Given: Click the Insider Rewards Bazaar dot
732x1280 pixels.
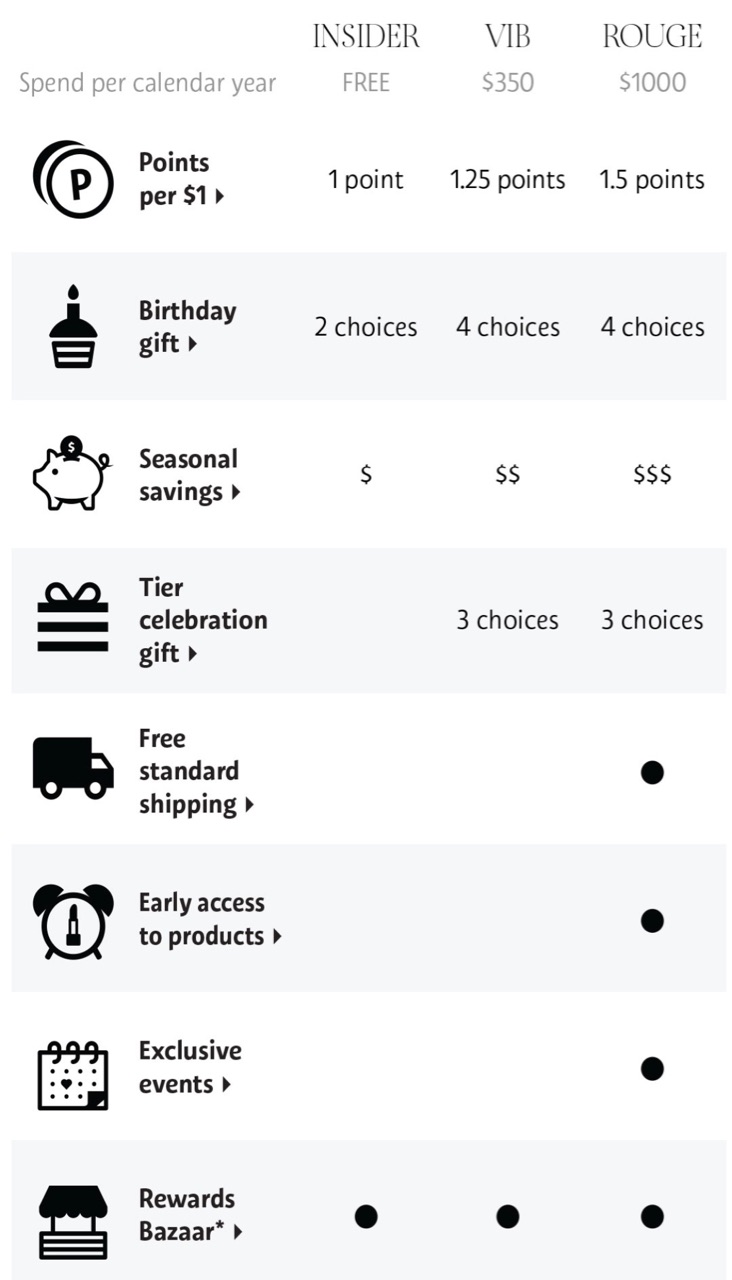Looking at the screenshot, I should pos(366,1216).
